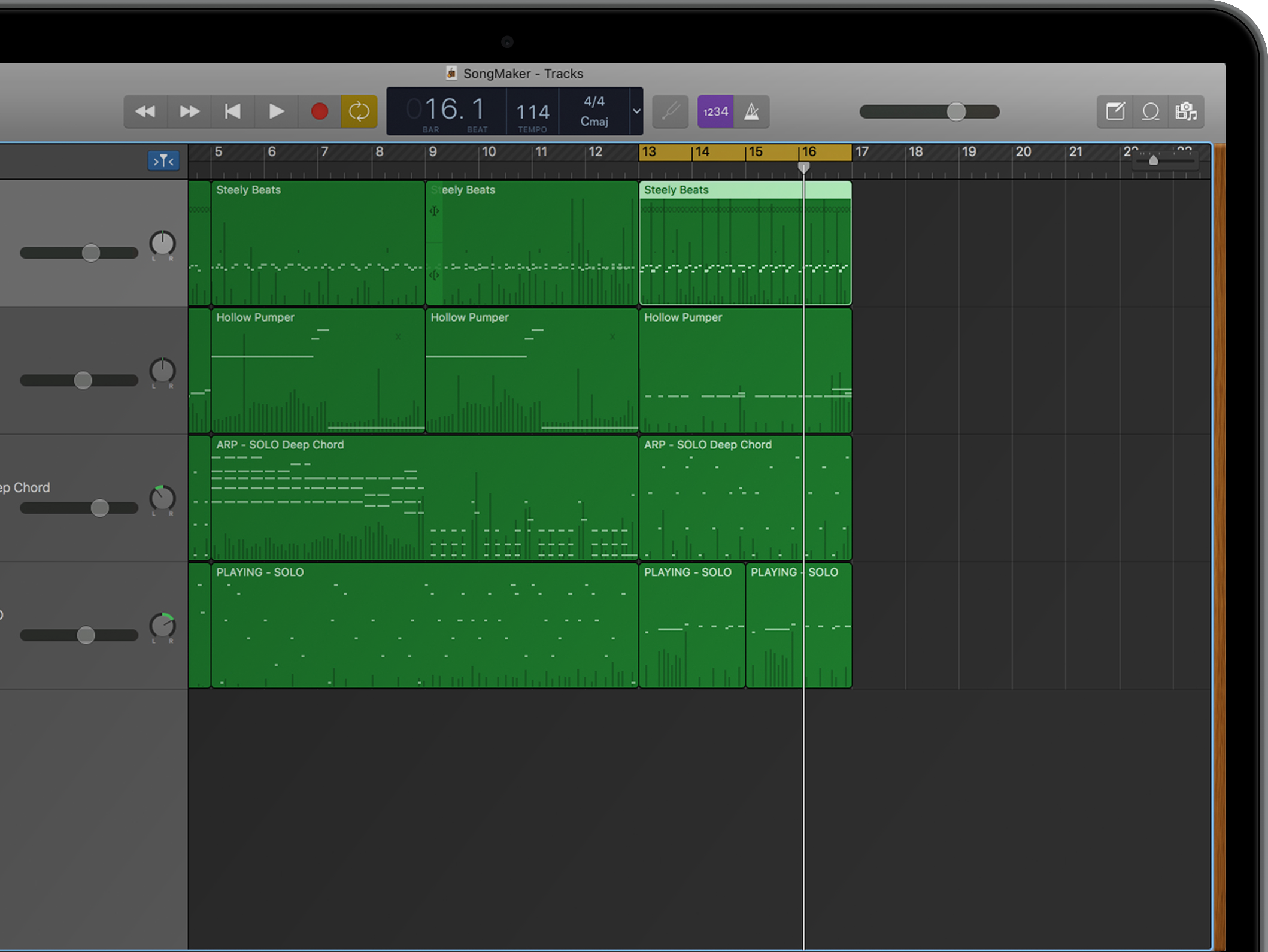Screen dimensions: 1268x952
Task: Press the play button to start playback
Action: click(x=278, y=110)
